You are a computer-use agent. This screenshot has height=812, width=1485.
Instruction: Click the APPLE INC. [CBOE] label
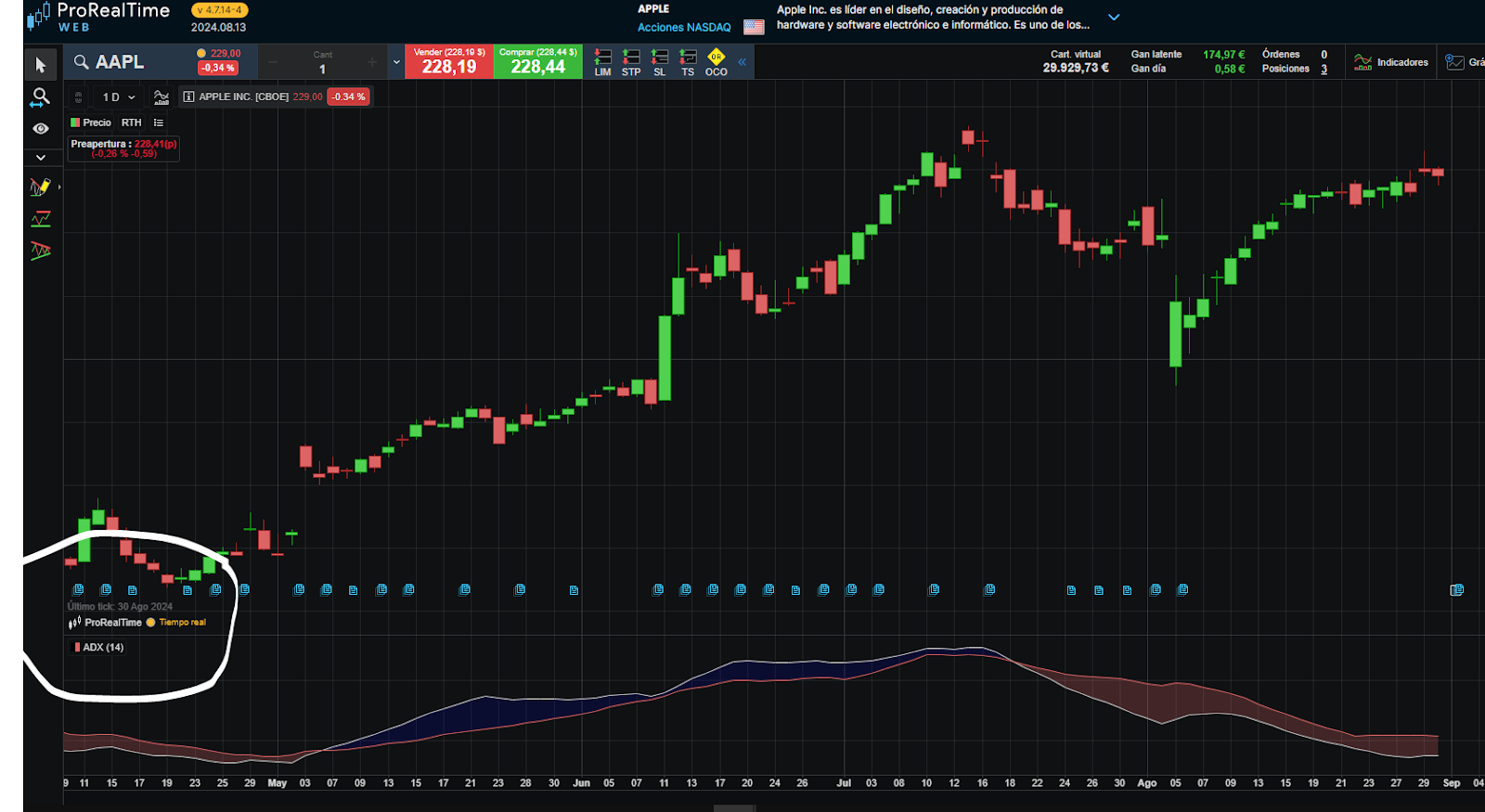[x=244, y=97]
